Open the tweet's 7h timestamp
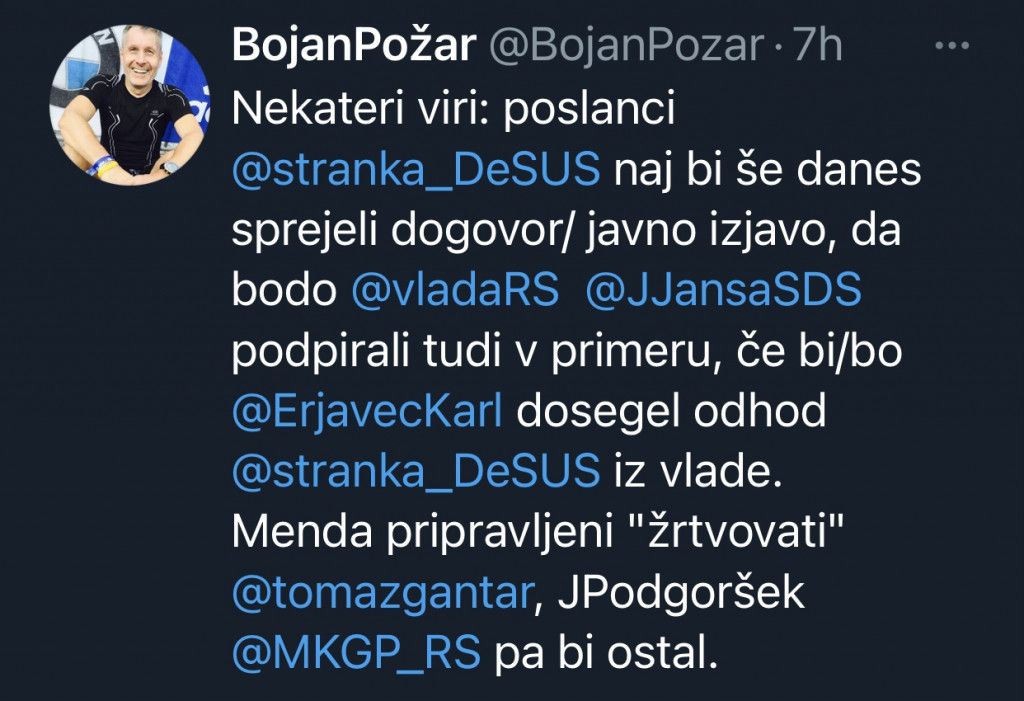 click(817, 46)
